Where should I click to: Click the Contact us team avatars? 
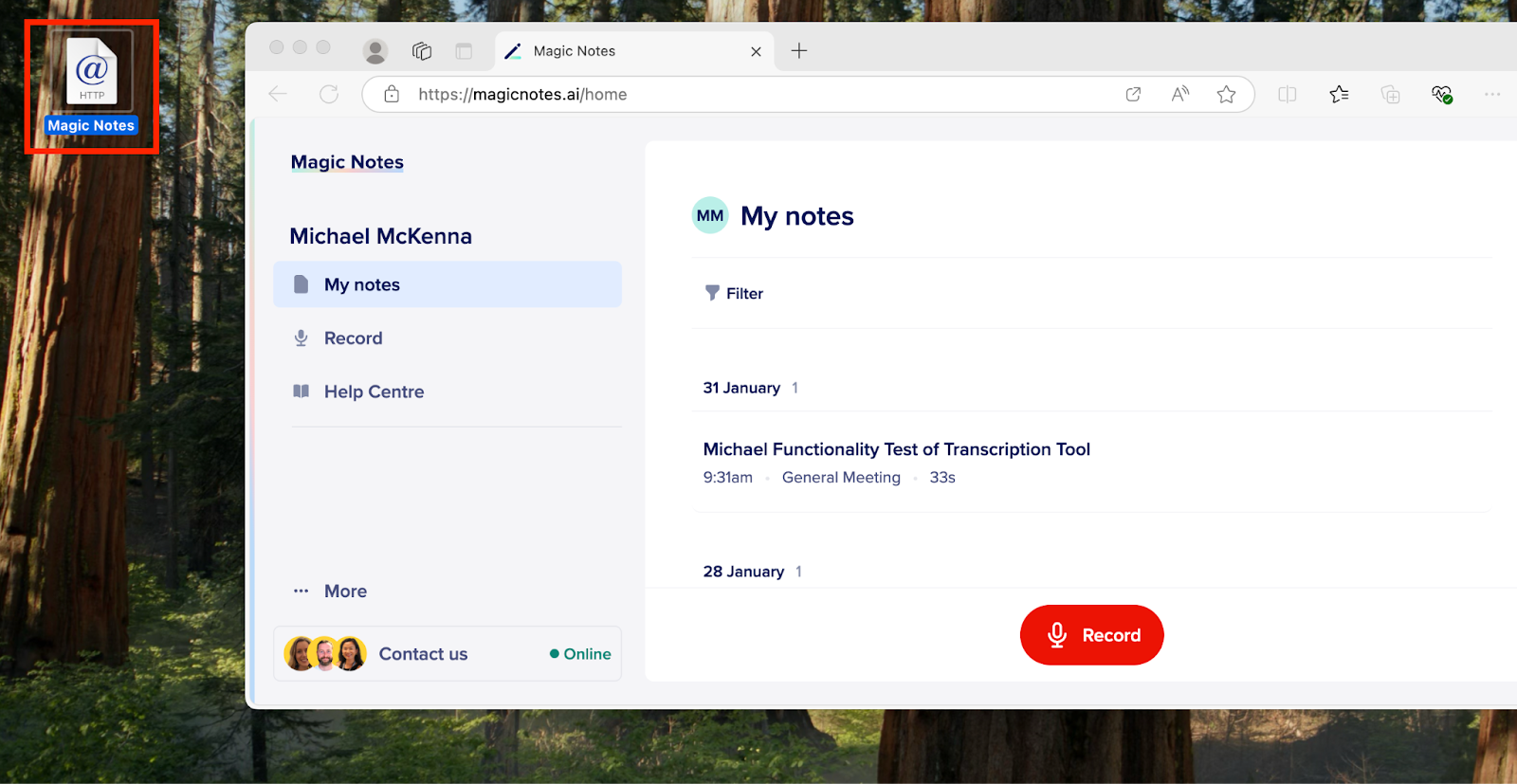click(325, 653)
